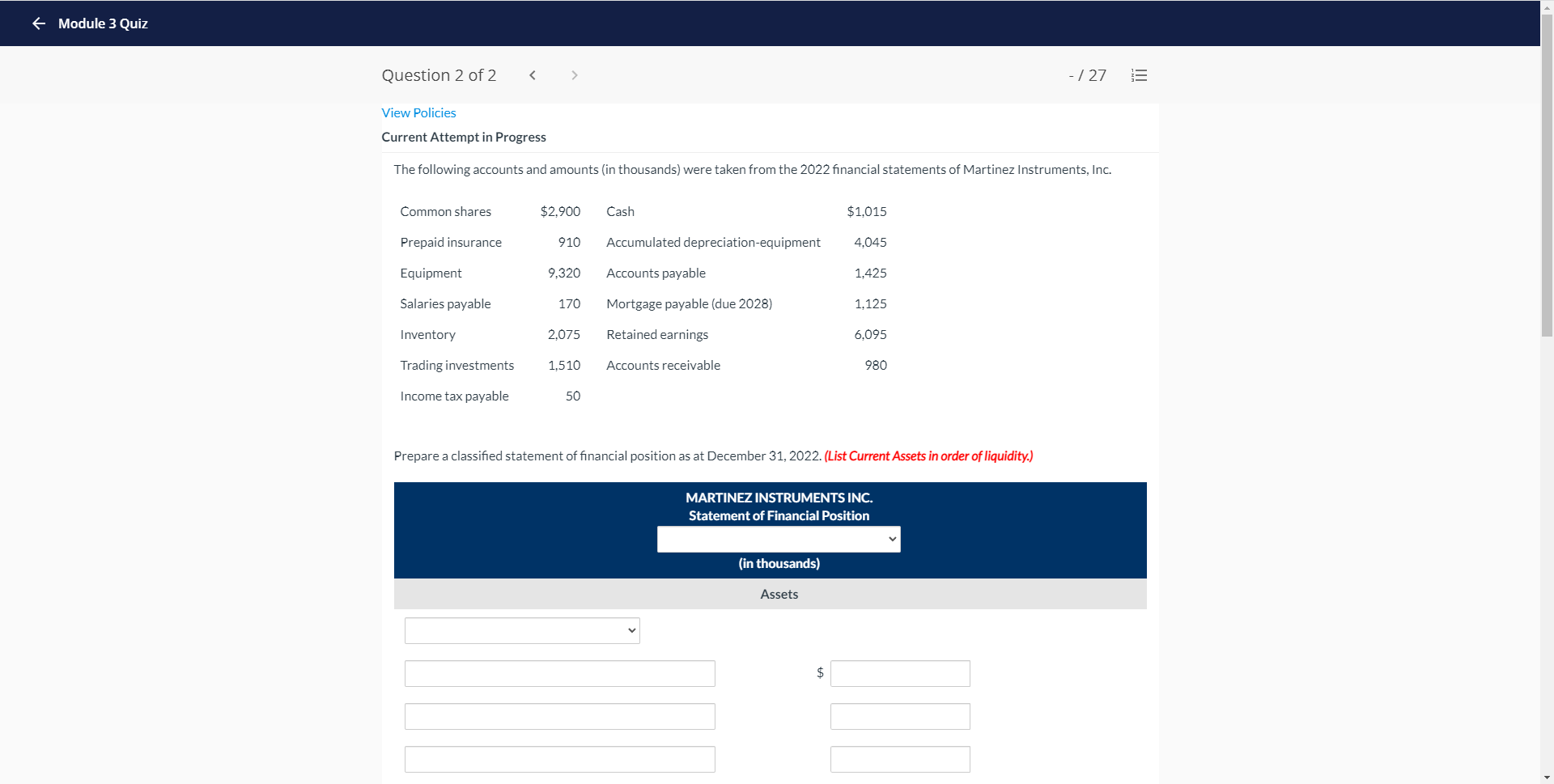Click the back arrow beside Module 3 Quiz
The height and width of the screenshot is (784, 1554).
tap(38, 23)
